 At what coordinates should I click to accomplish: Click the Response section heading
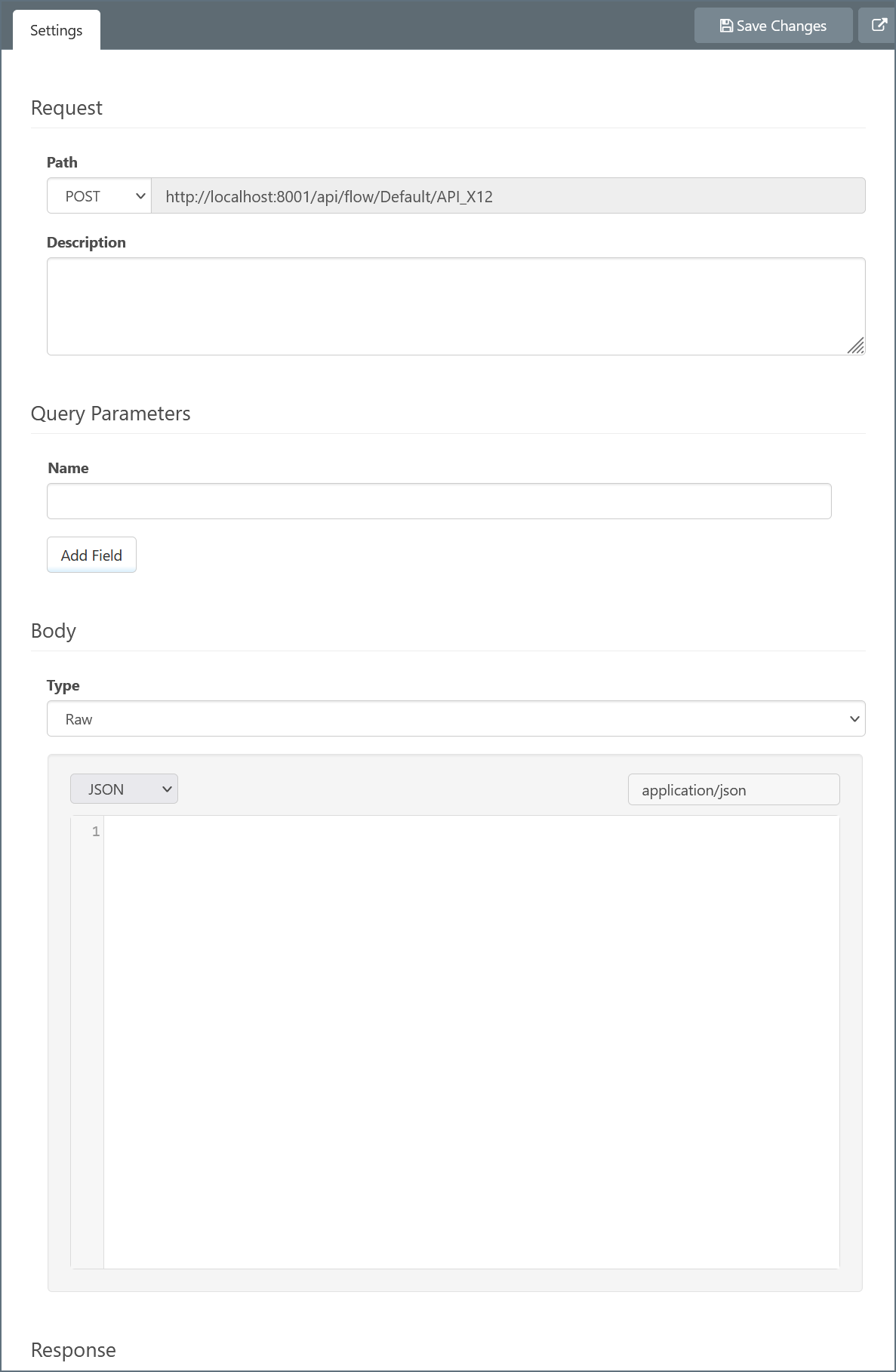[73, 1350]
